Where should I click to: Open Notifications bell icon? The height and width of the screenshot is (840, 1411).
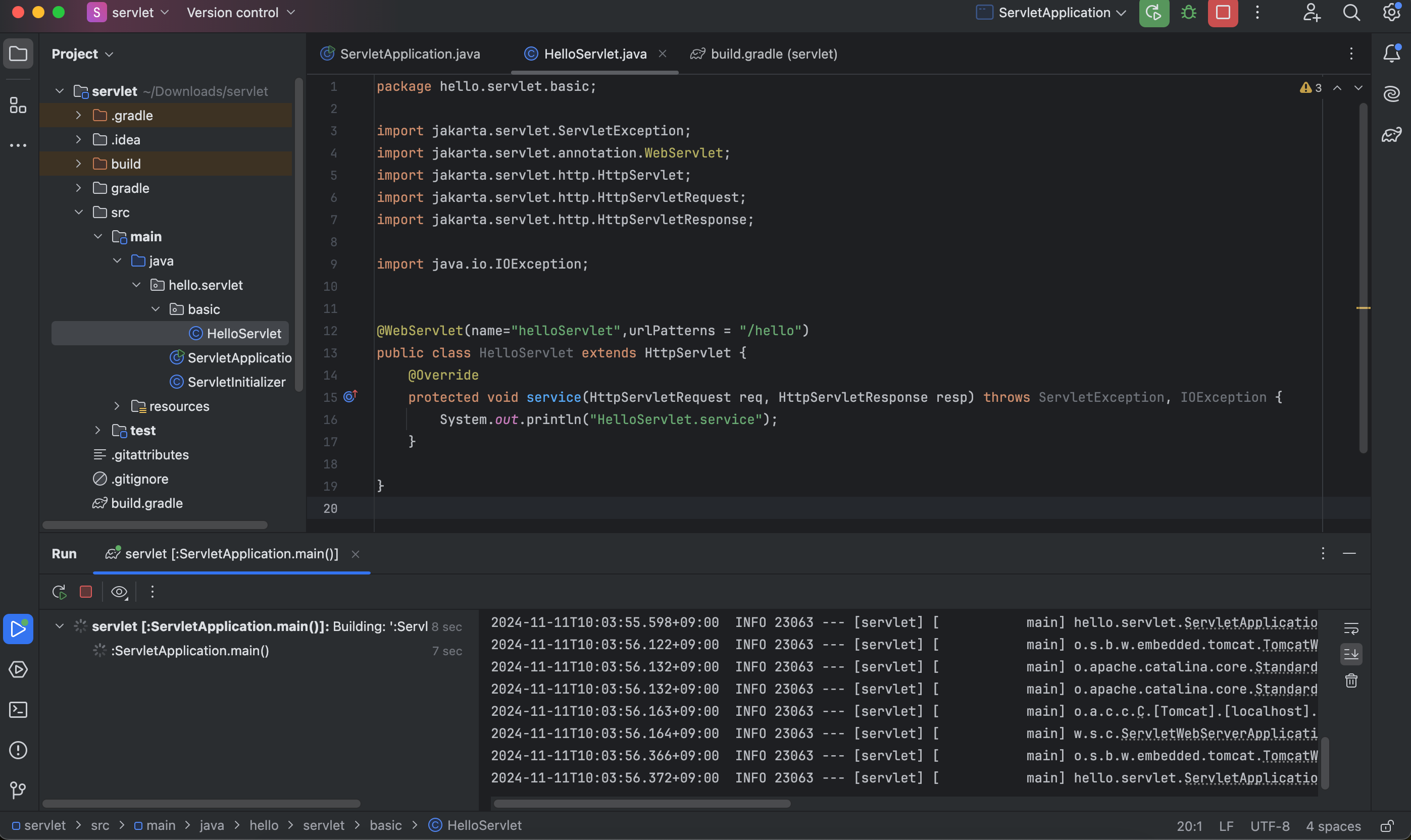(x=1392, y=54)
